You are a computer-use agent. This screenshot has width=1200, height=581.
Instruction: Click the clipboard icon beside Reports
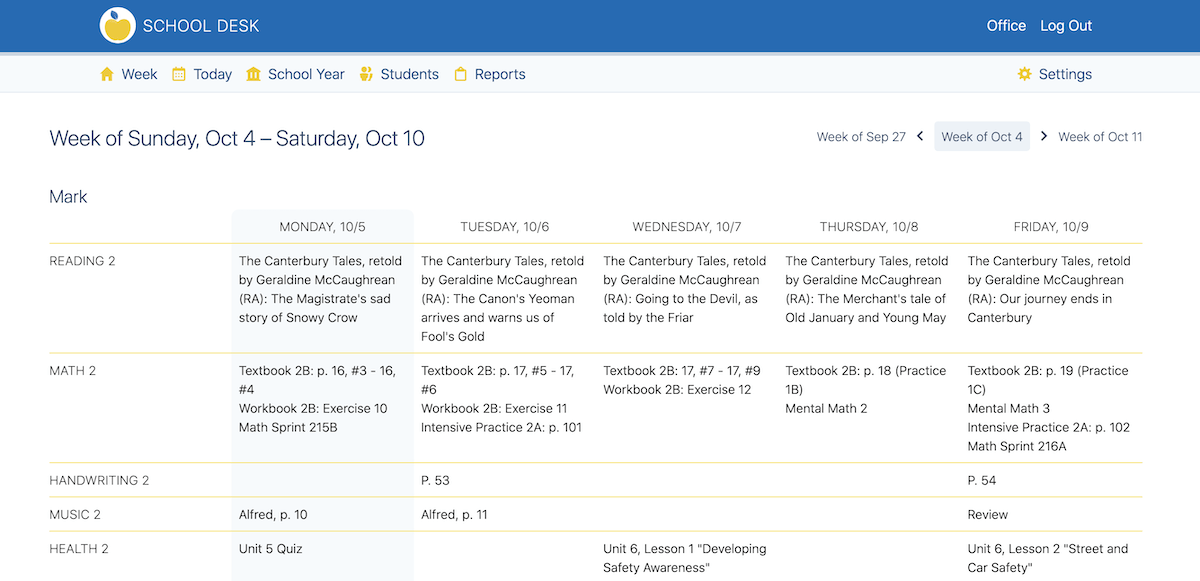point(461,74)
